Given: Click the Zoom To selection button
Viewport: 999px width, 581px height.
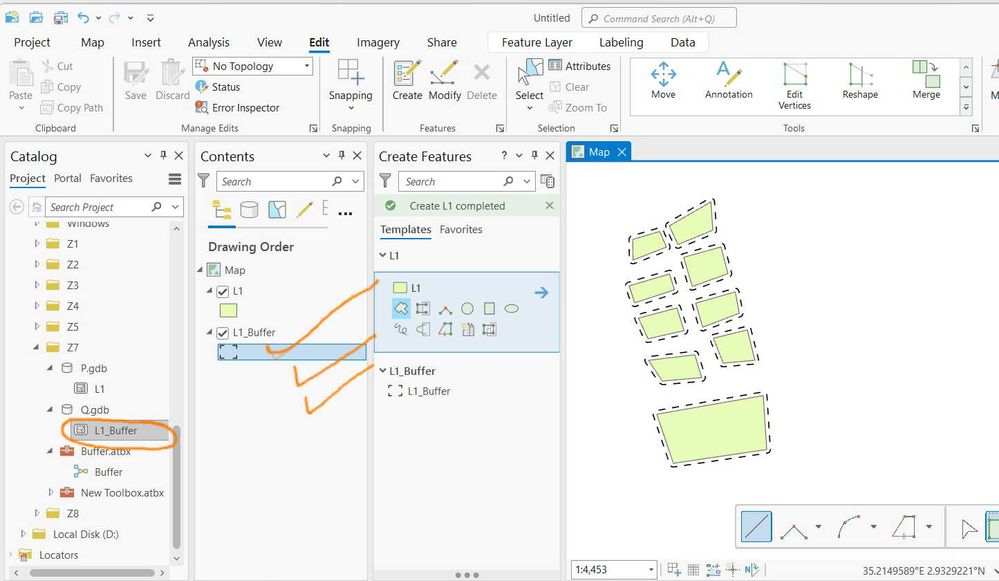Looking at the screenshot, I should coord(578,108).
